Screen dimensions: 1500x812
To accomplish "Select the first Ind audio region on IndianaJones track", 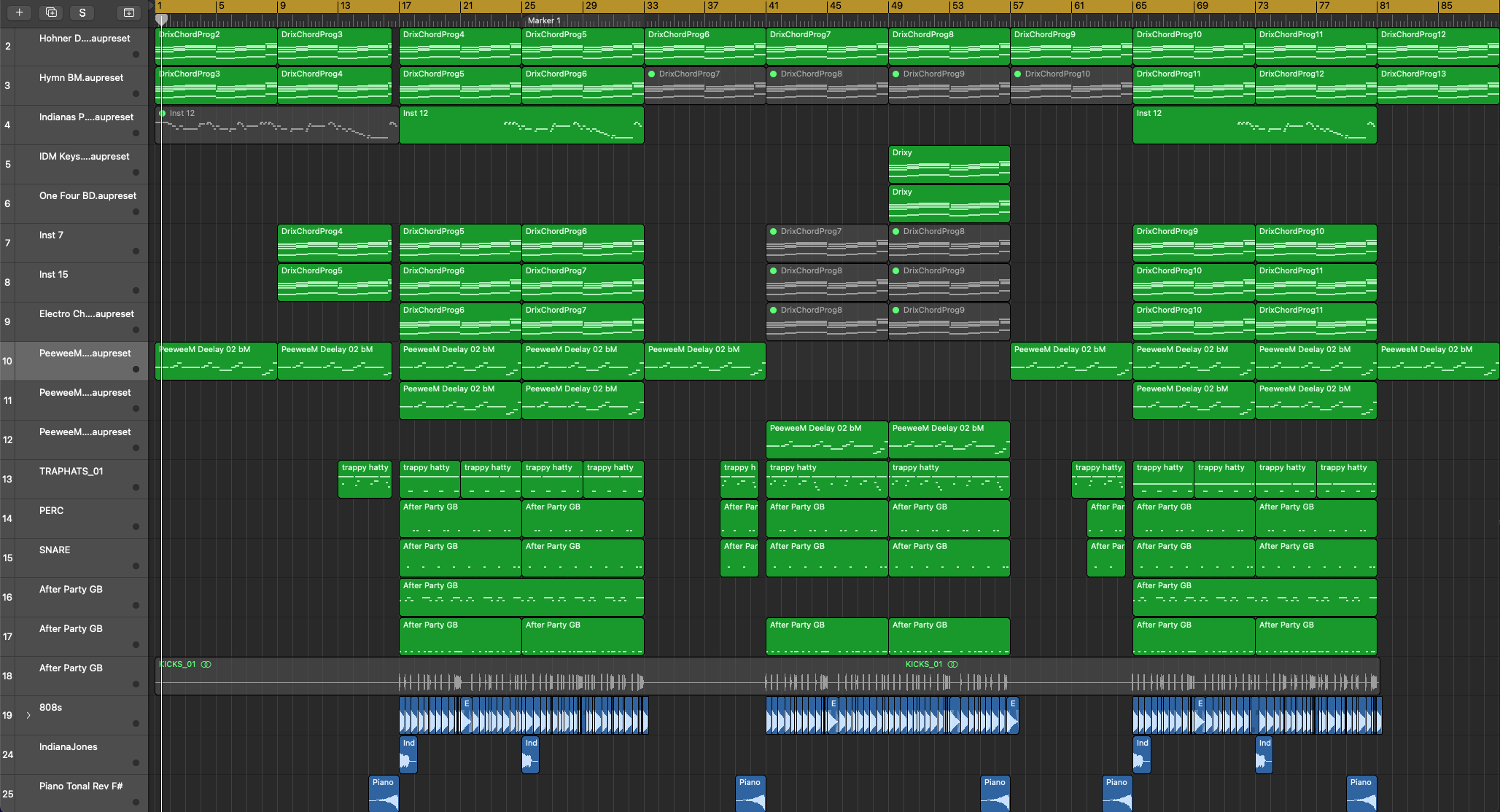I will pyautogui.click(x=408, y=755).
